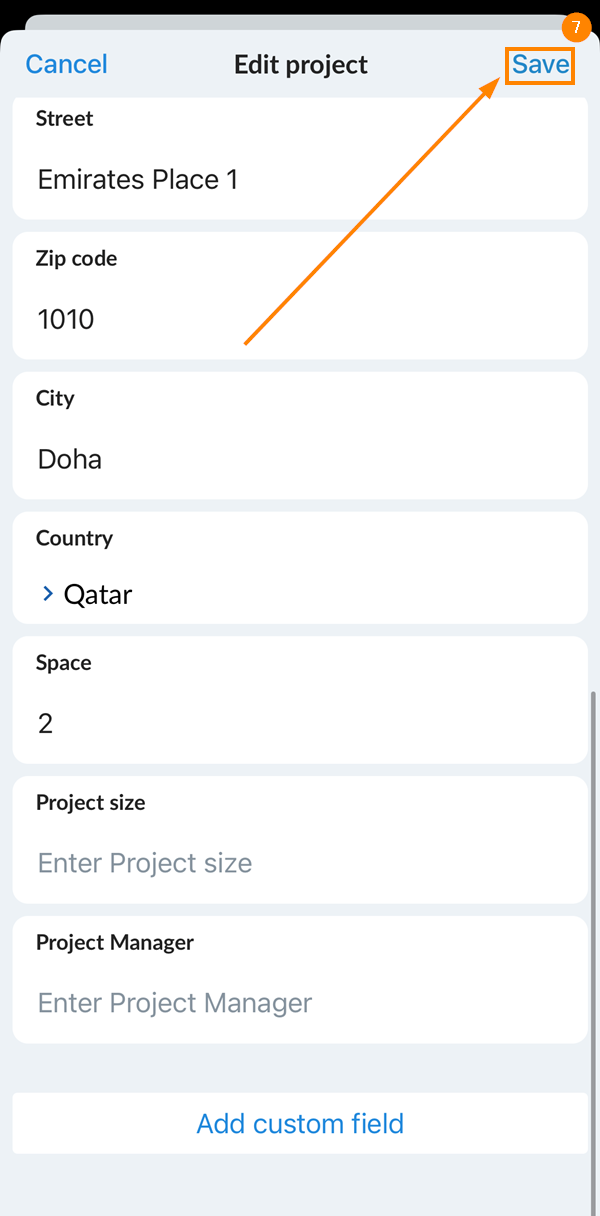Click the Edit project title
This screenshot has height=1216, width=600.
pos(301,65)
